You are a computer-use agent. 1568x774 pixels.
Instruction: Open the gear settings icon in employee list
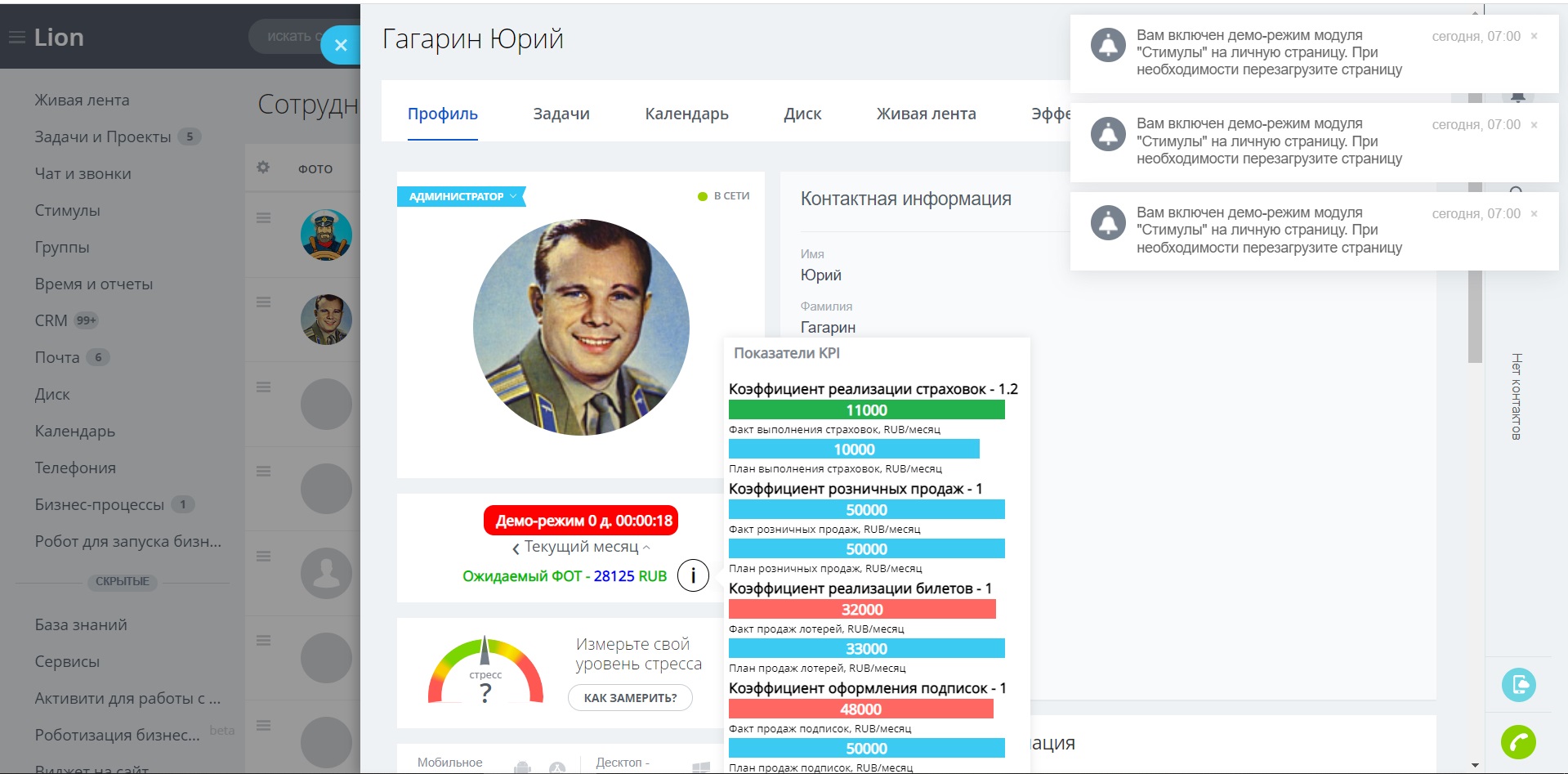(263, 168)
